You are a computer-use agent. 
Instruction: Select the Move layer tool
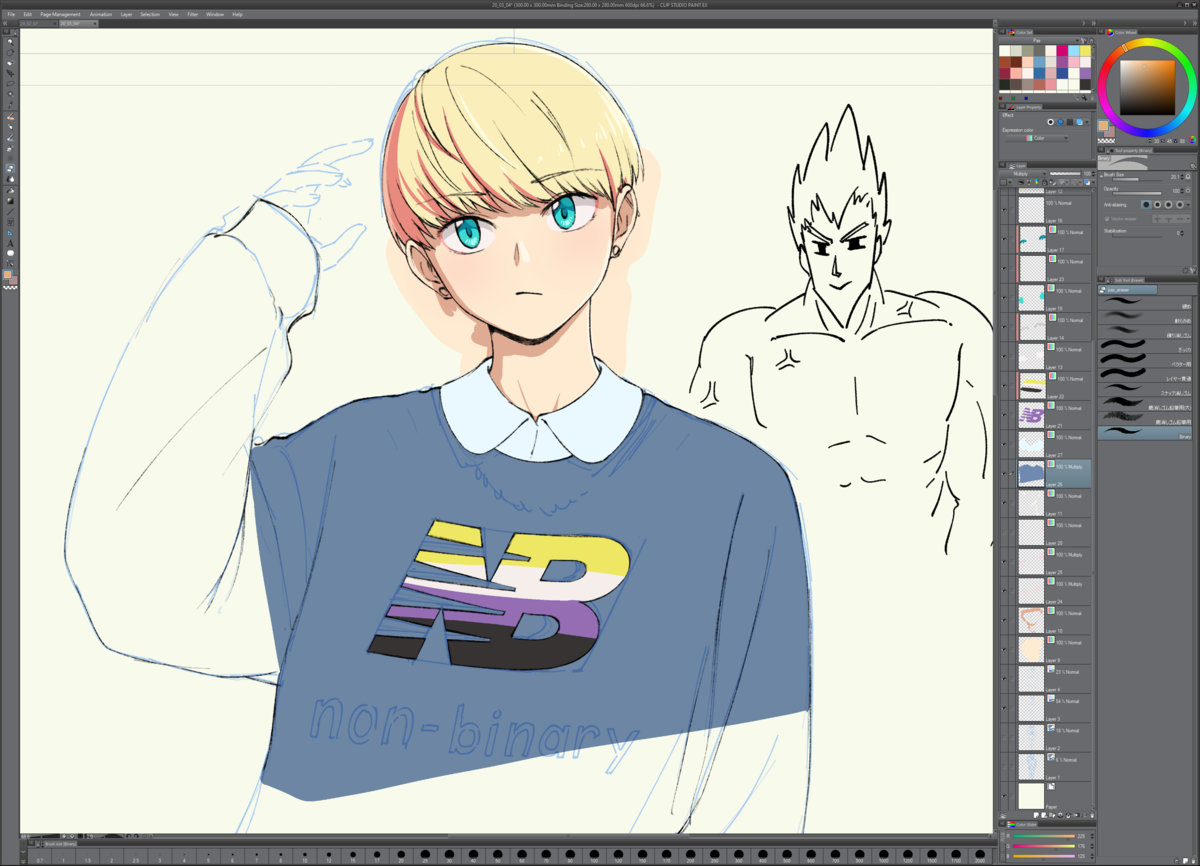click(x=10, y=73)
